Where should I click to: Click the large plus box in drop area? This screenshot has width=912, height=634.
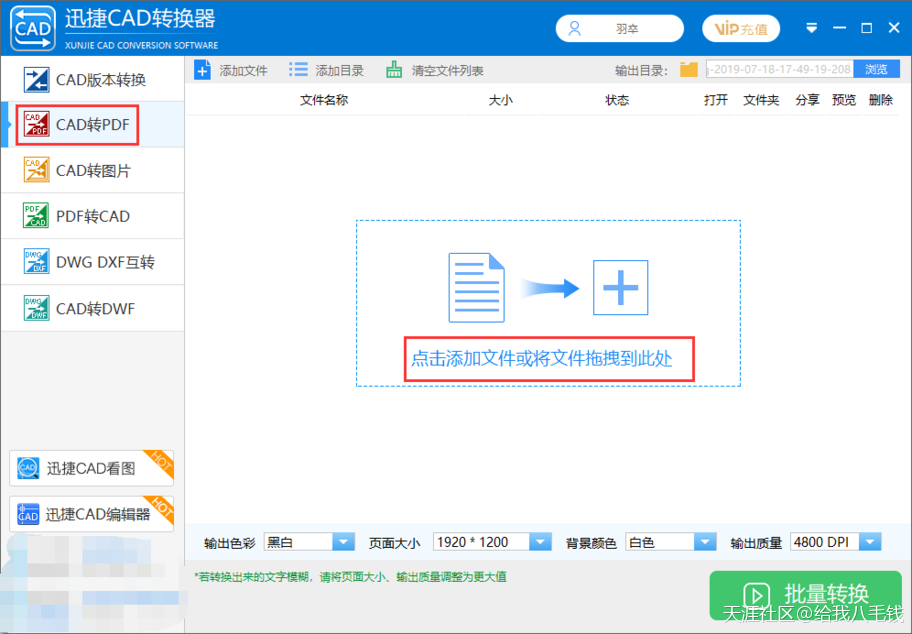click(620, 287)
